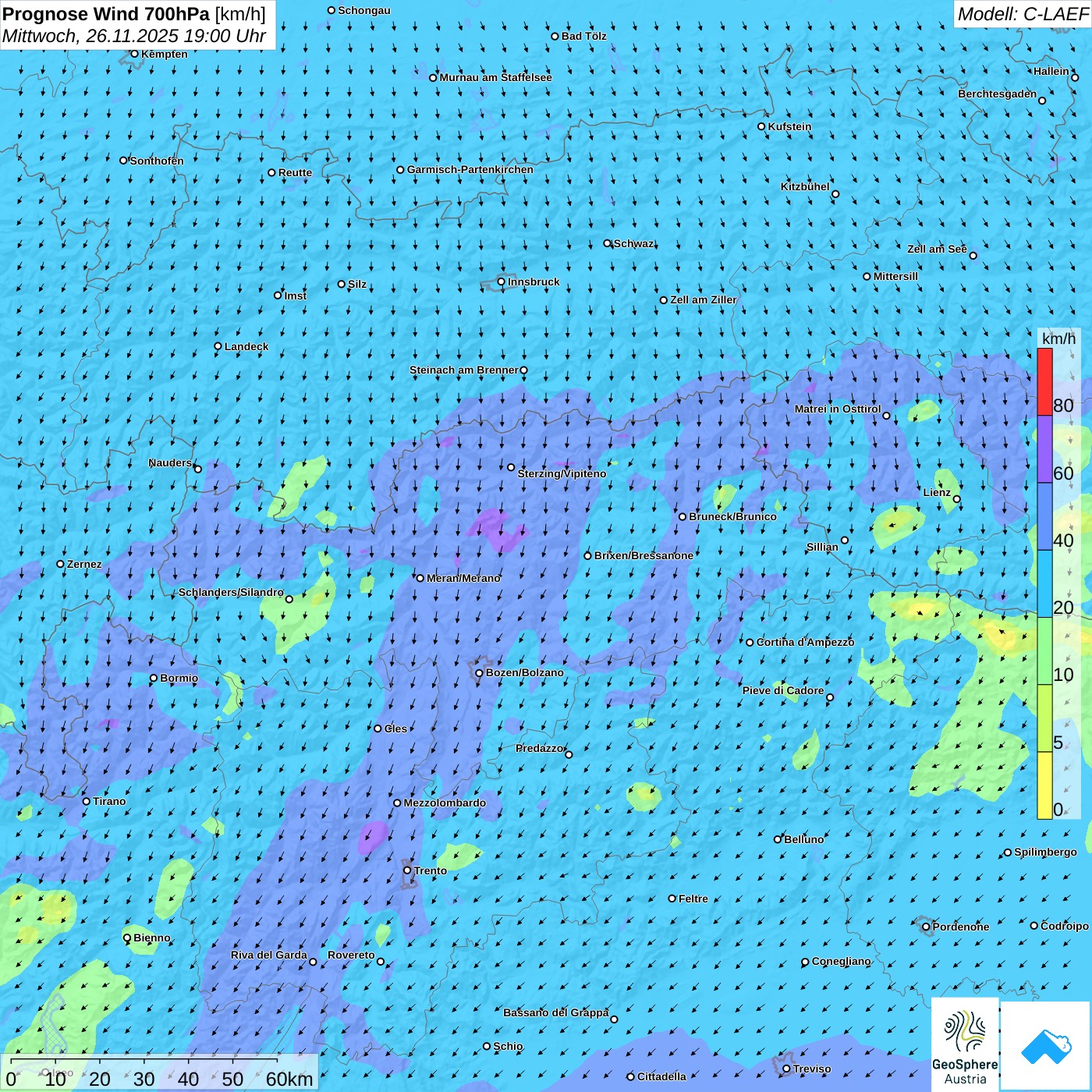
Task: Click the Bruneck/Brunico label
Action: click(x=732, y=516)
